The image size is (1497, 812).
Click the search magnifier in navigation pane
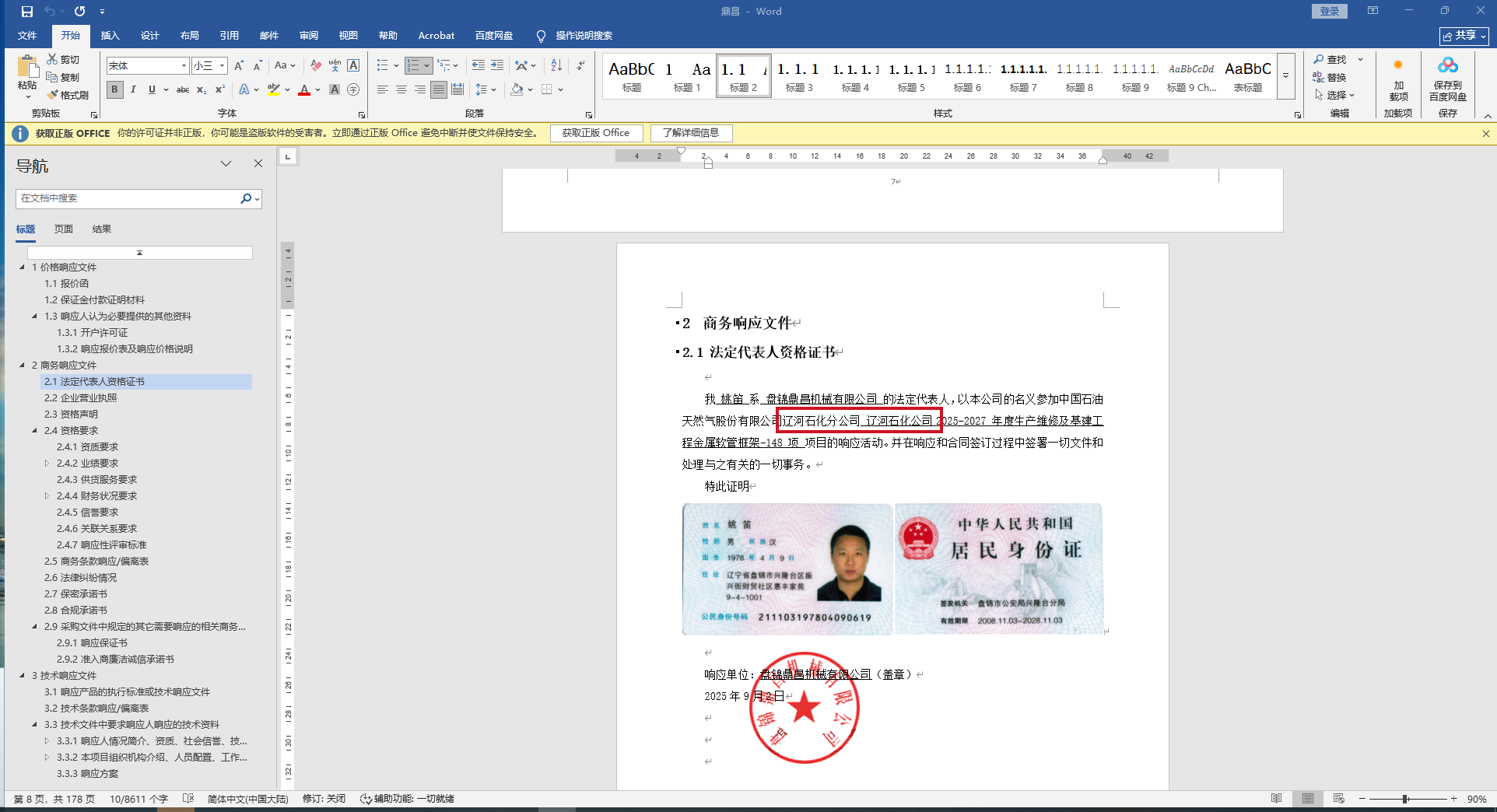246,198
